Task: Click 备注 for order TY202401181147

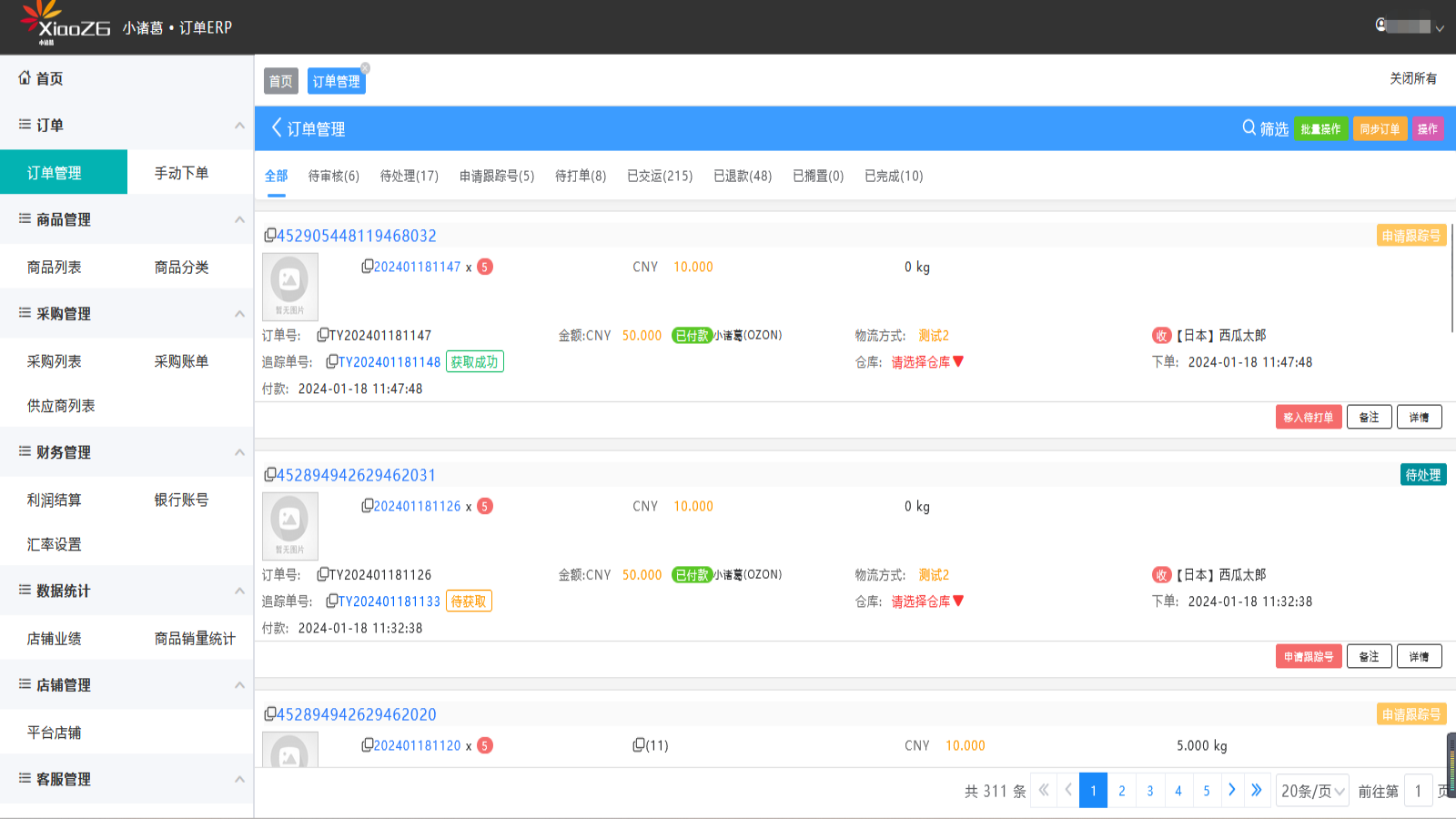Action: point(1369,417)
